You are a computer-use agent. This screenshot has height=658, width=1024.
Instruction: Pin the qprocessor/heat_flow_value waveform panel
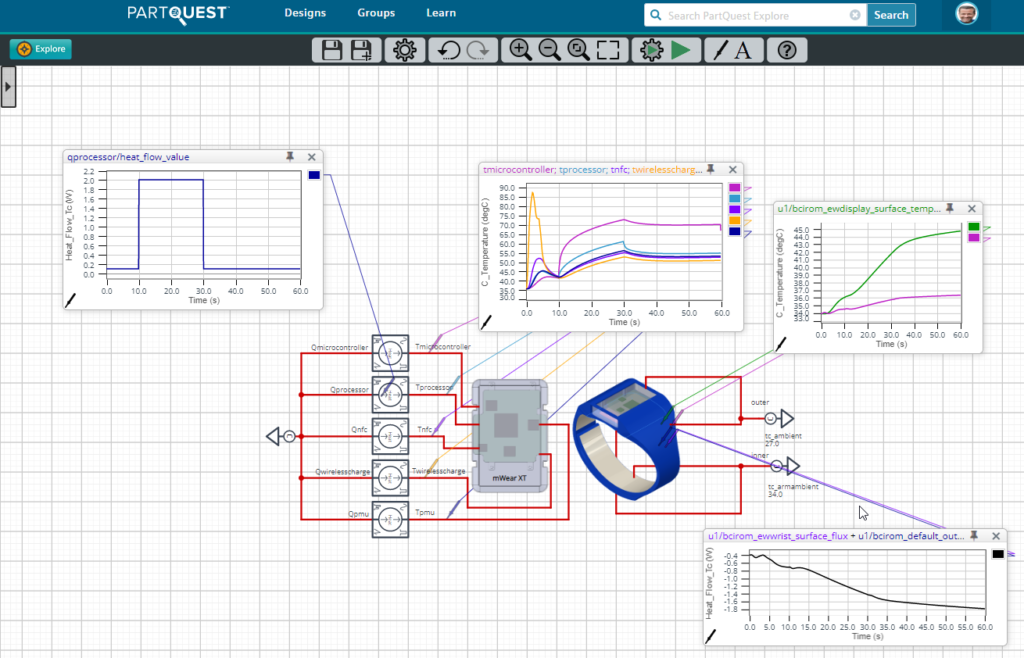(x=290, y=156)
